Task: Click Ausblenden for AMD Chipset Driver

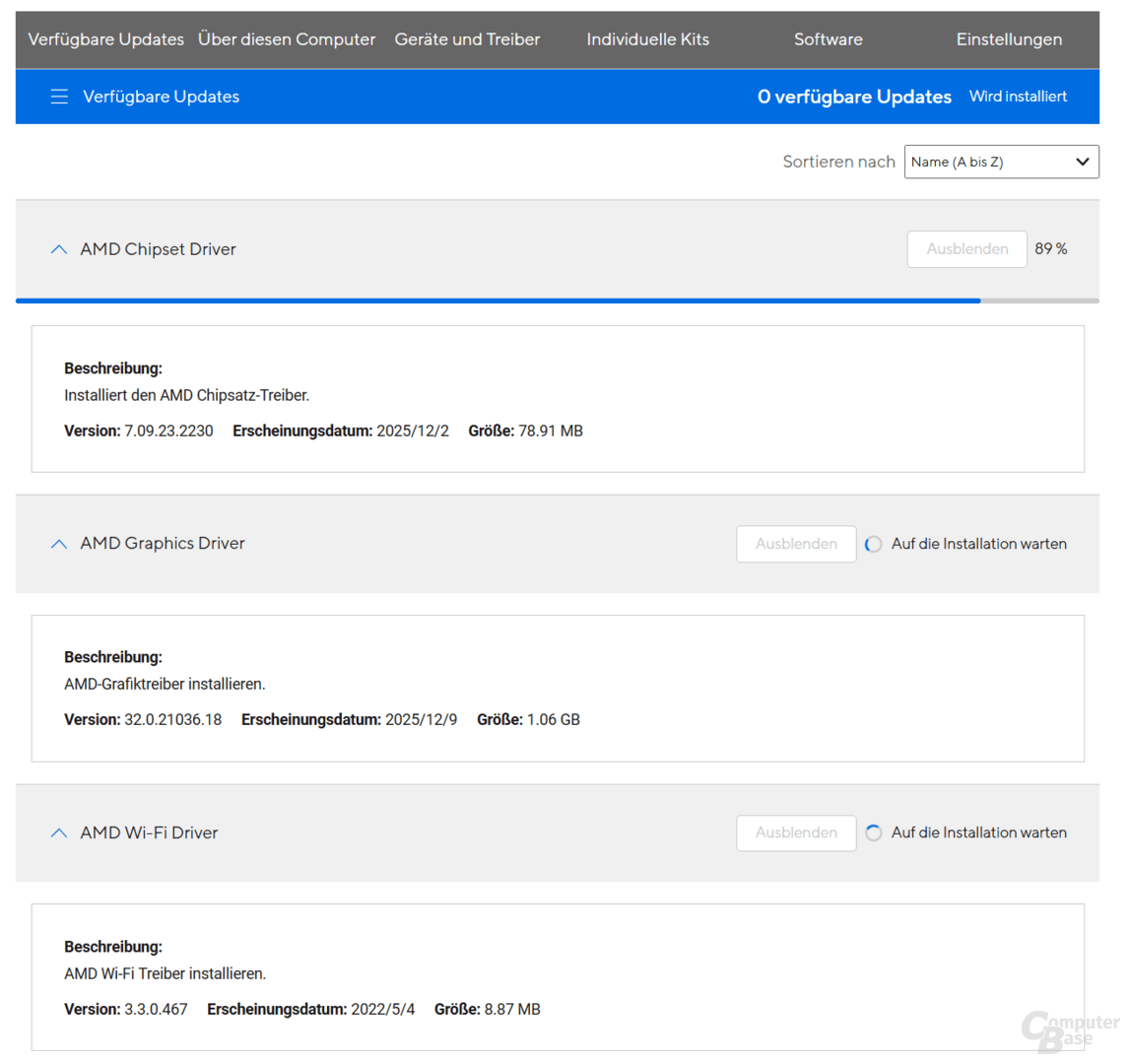Action: pos(966,249)
